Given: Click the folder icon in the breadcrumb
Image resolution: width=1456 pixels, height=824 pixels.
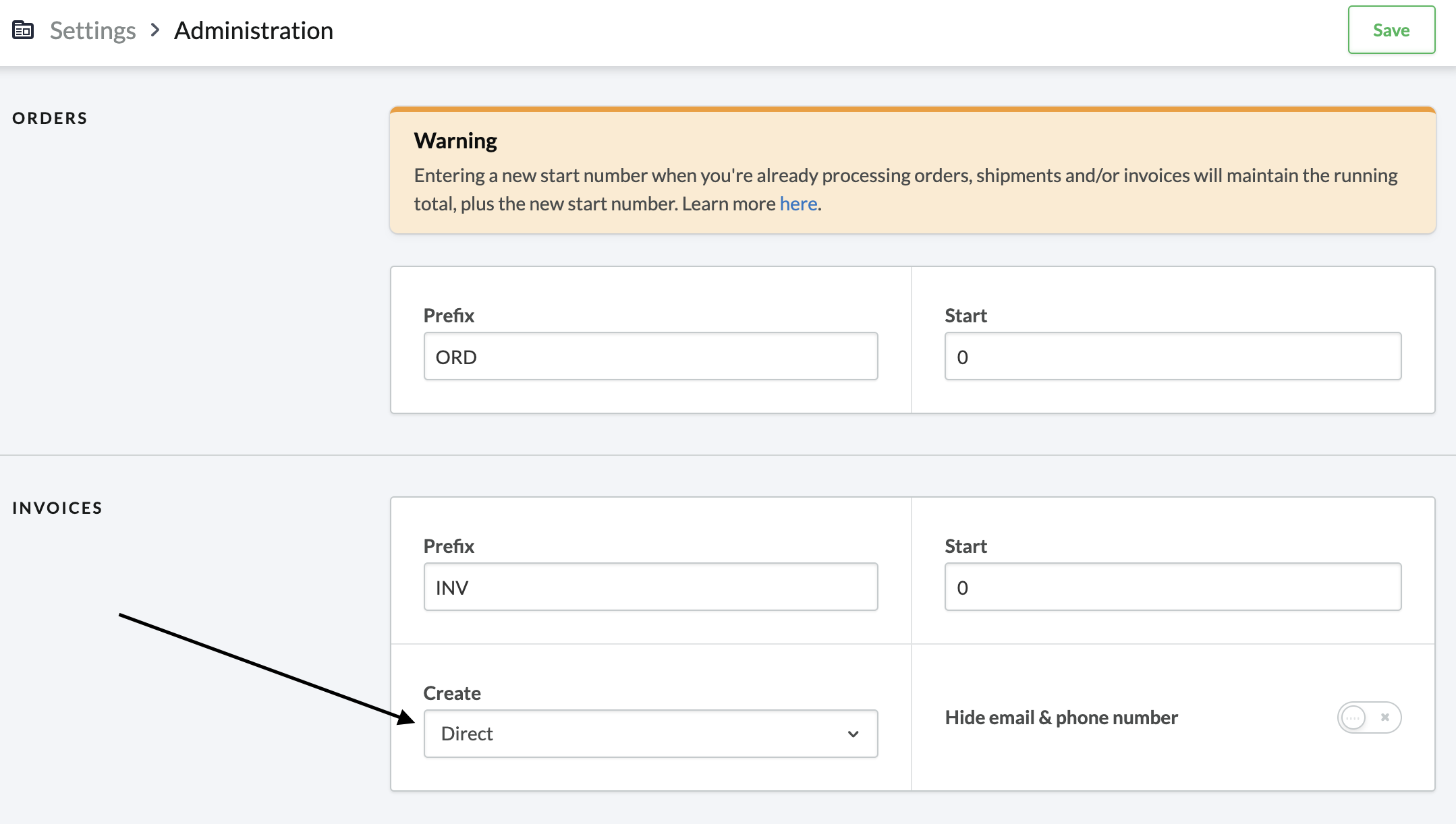Looking at the screenshot, I should click(22, 30).
